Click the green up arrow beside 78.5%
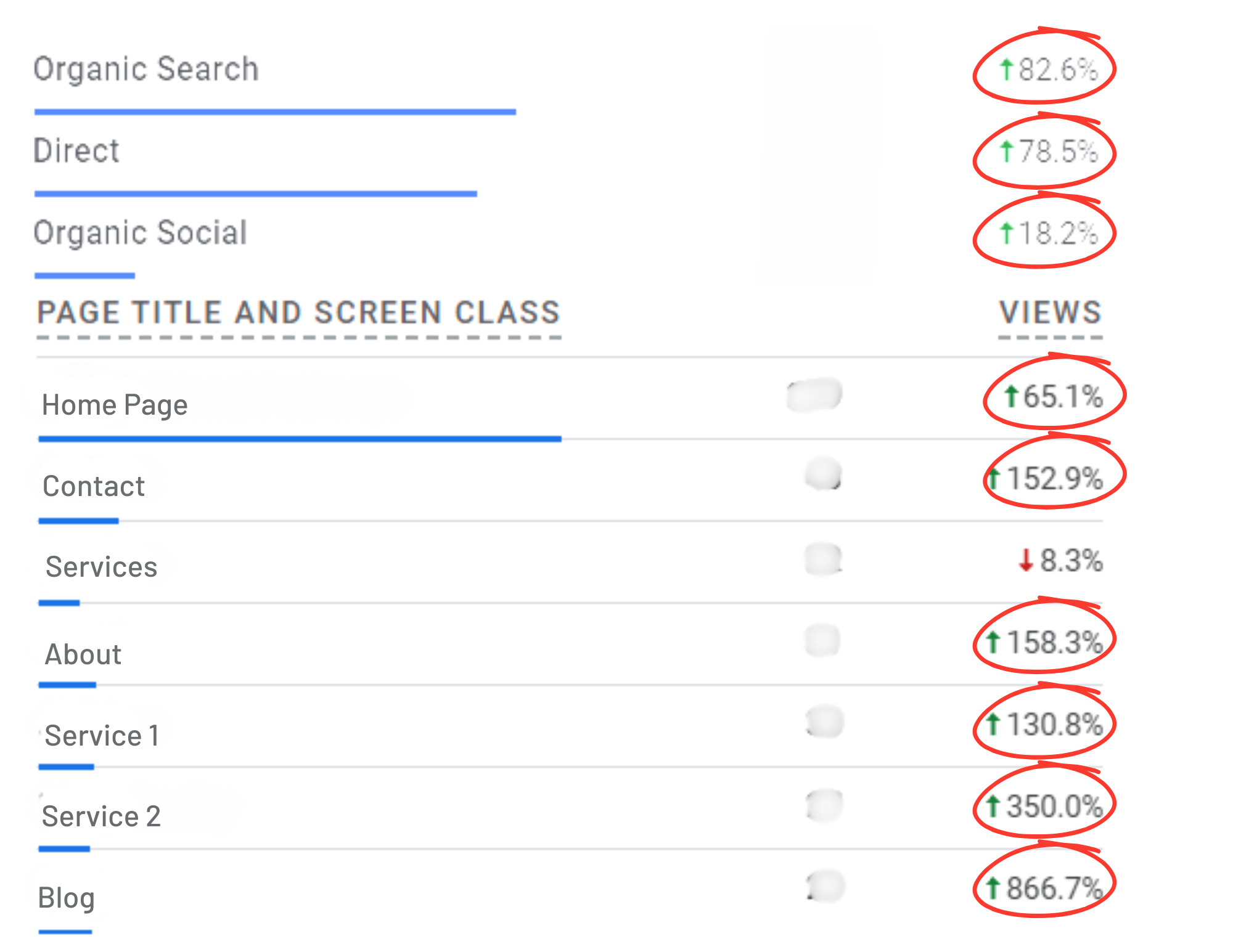This screenshot has width=1233, height=952. pos(1006,151)
